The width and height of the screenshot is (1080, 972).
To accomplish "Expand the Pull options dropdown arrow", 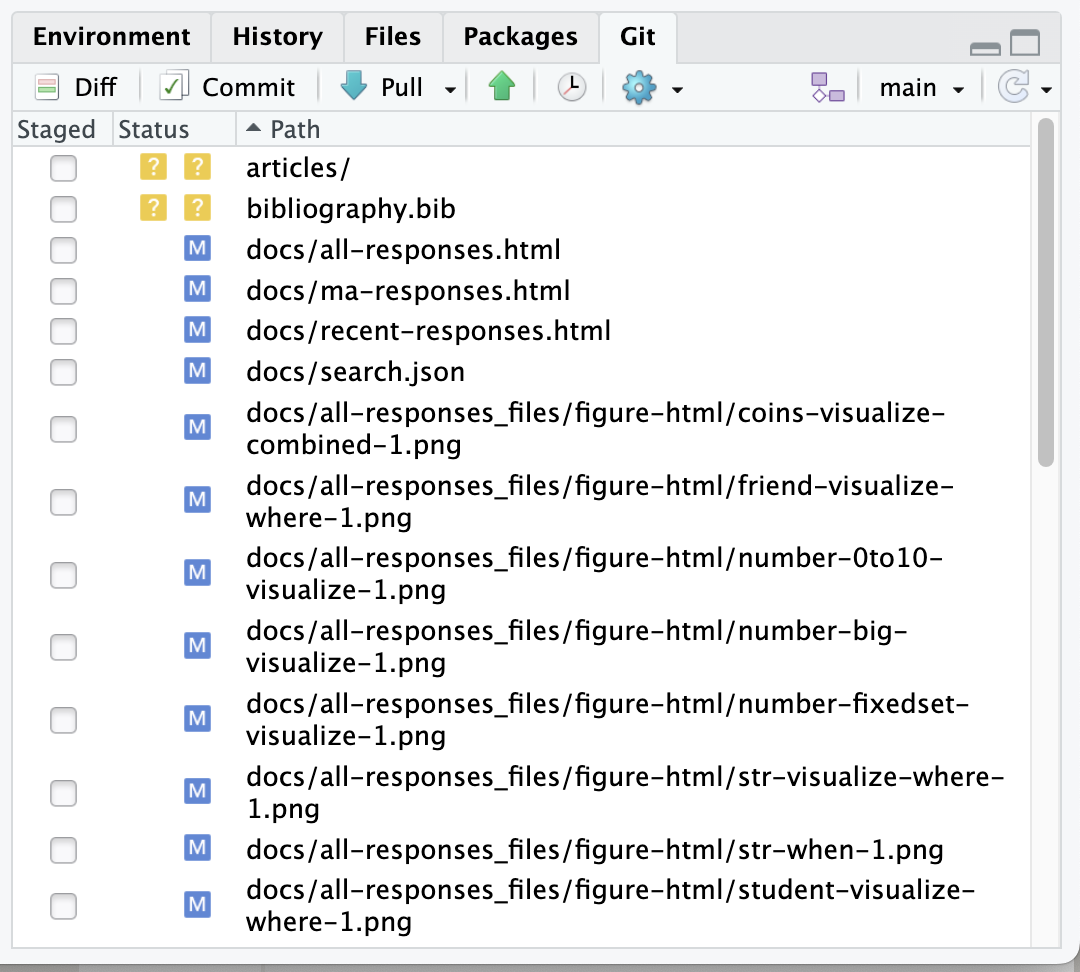I will (450, 90).
